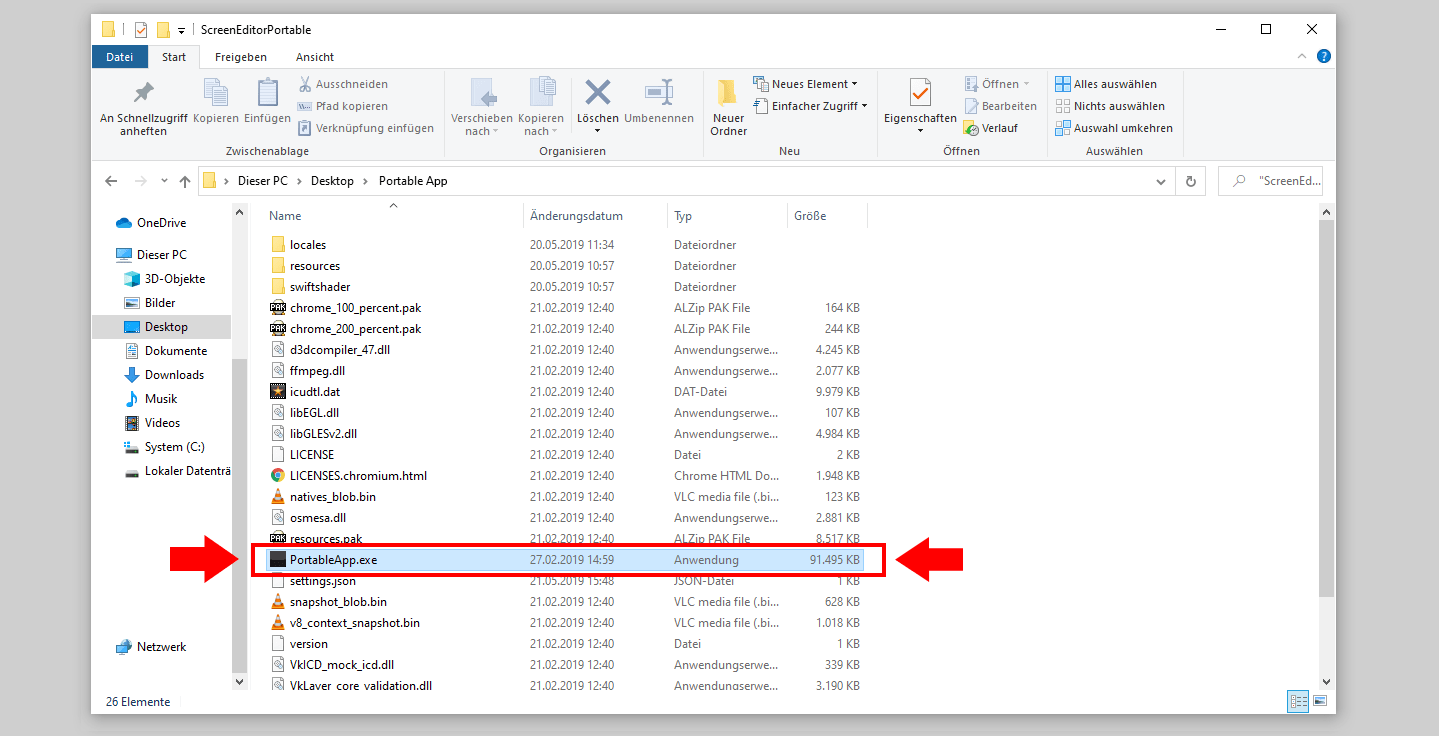Switch to details view toggle
Screen dimensions: 1439x736
pyautogui.click(x=1298, y=702)
